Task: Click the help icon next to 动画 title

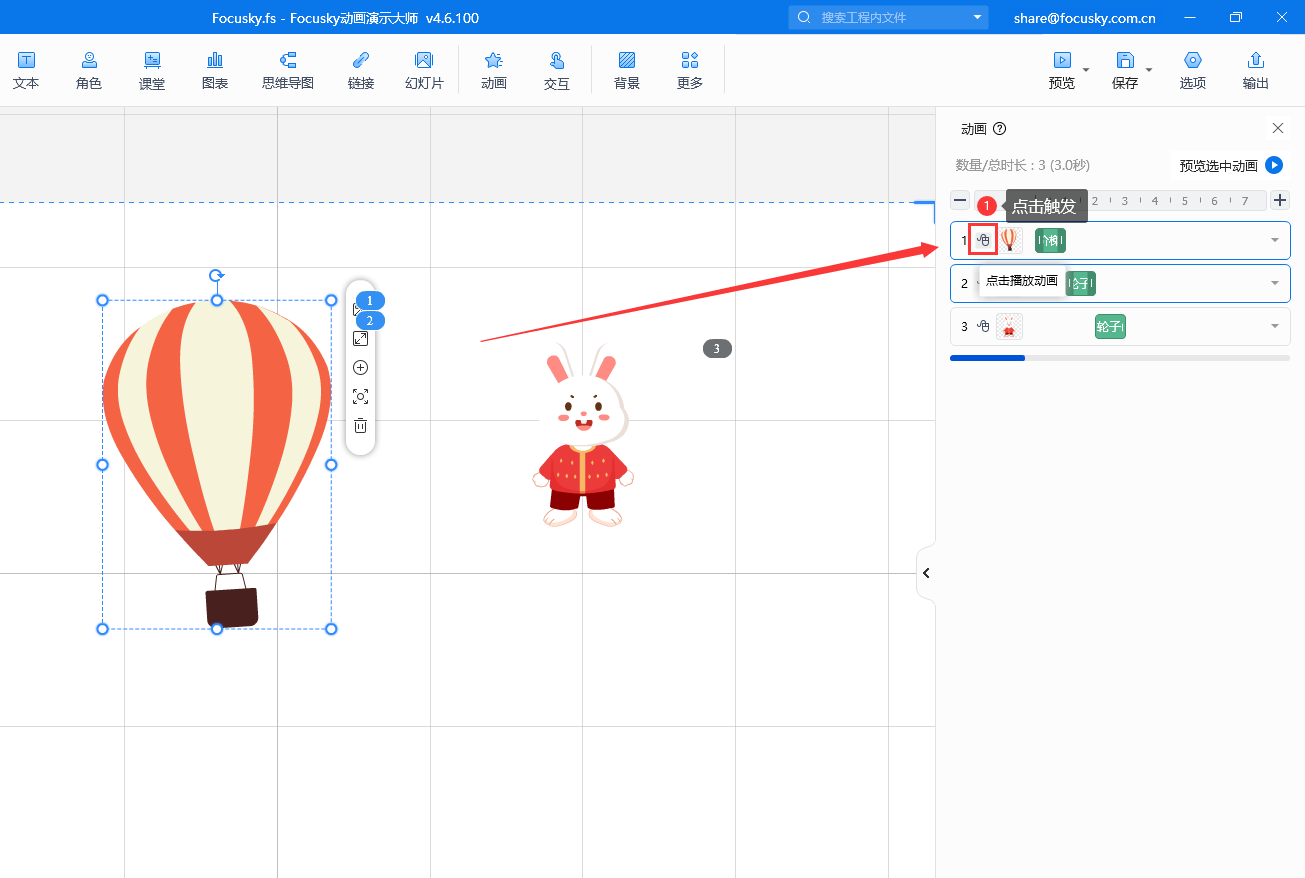Action: (999, 129)
